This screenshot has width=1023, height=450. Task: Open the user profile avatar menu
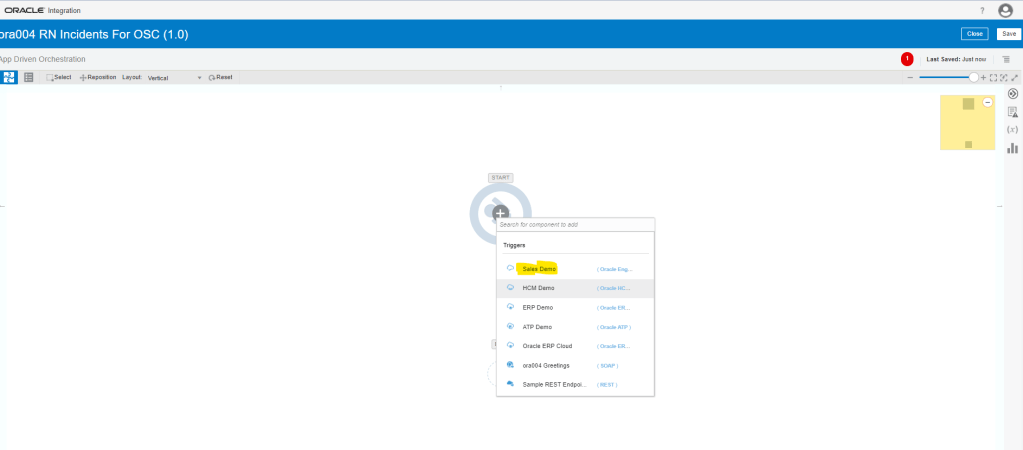(x=1005, y=10)
